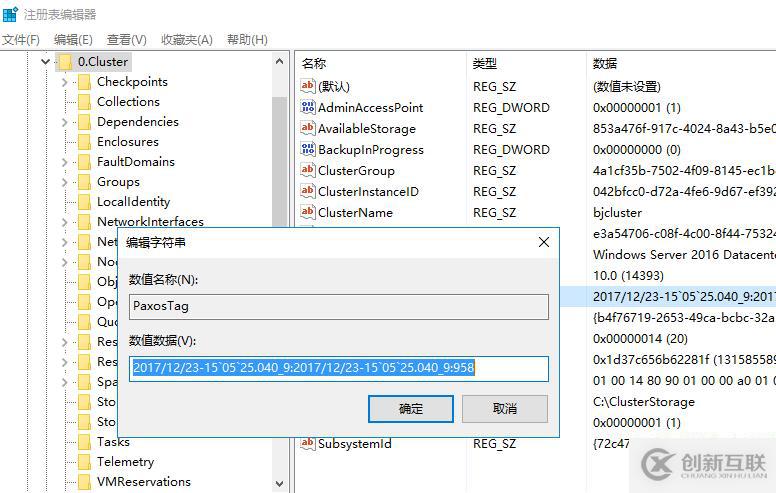Click the ClusterName string icon

(x=308, y=212)
